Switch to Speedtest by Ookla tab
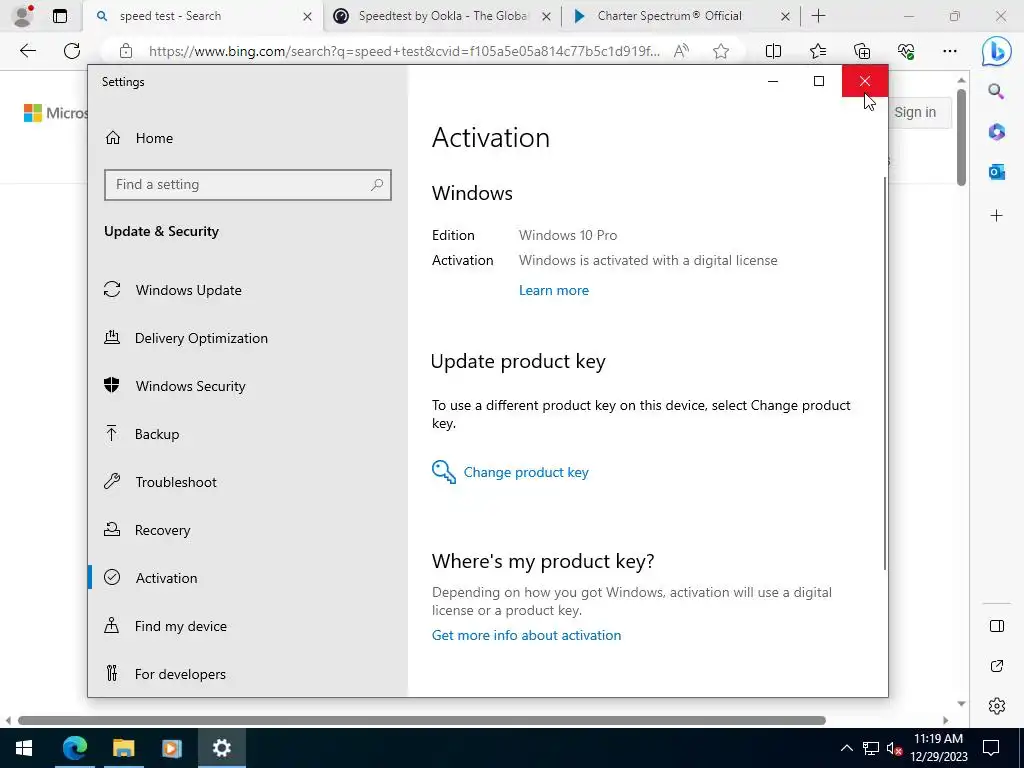 tap(441, 16)
